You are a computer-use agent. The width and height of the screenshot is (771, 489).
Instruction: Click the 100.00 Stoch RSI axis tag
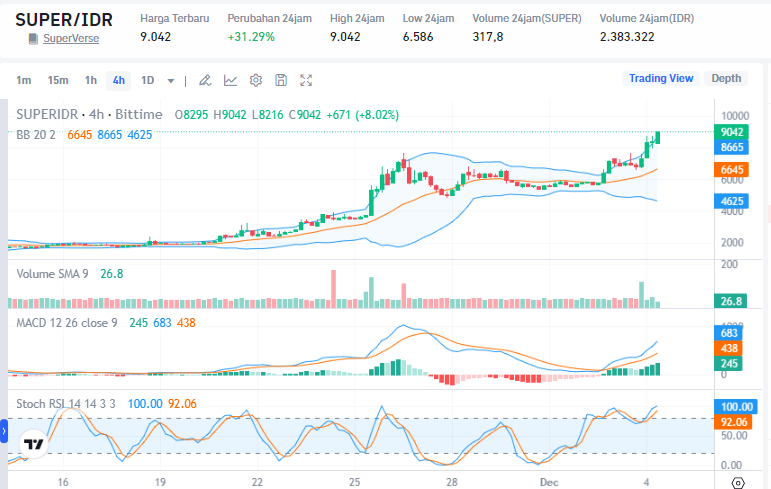[735, 407]
